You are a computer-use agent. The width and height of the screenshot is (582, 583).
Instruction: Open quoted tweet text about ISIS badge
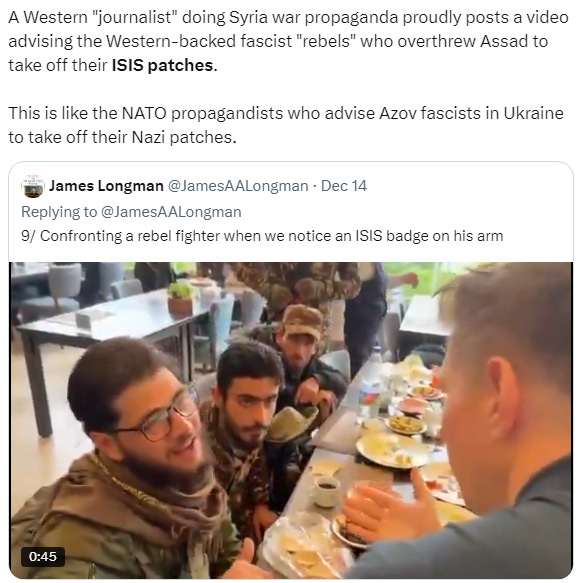point(262,236)
